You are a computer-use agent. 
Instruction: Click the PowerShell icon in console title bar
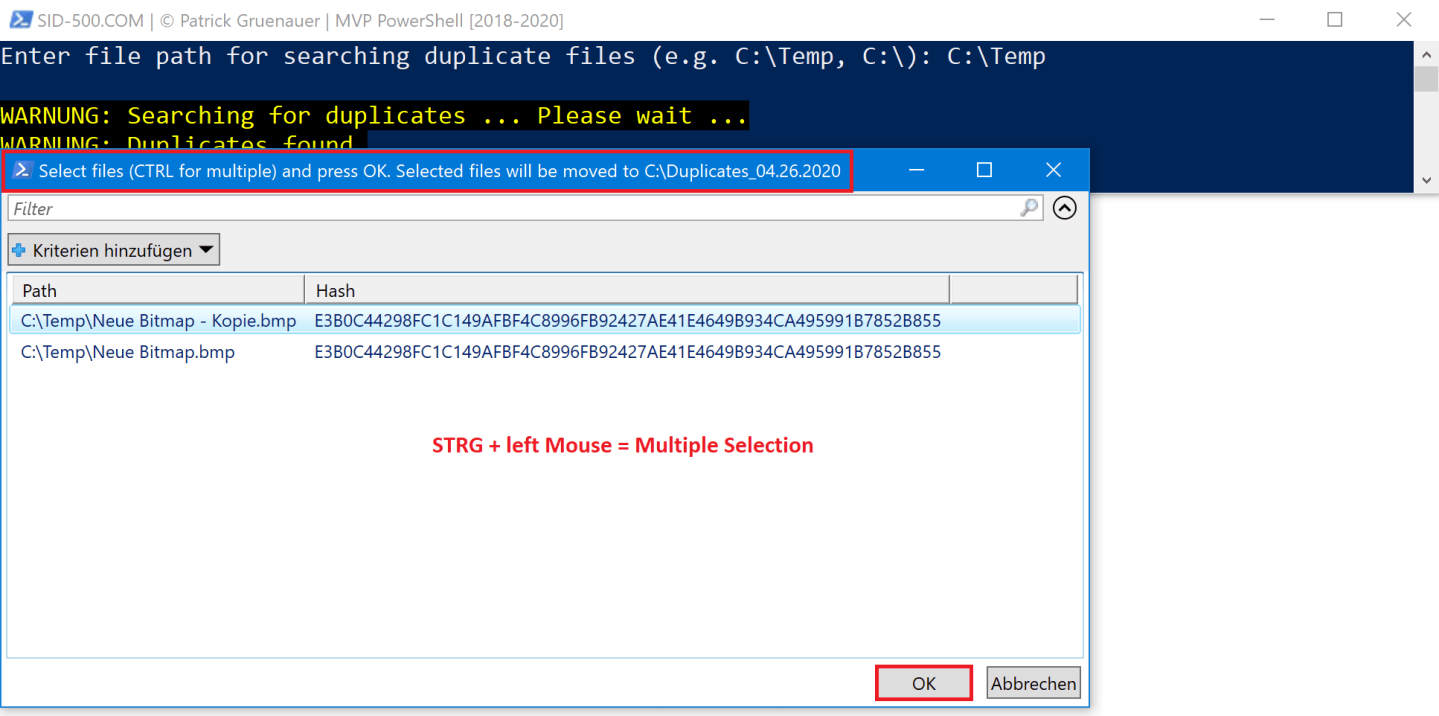point(18,20)
